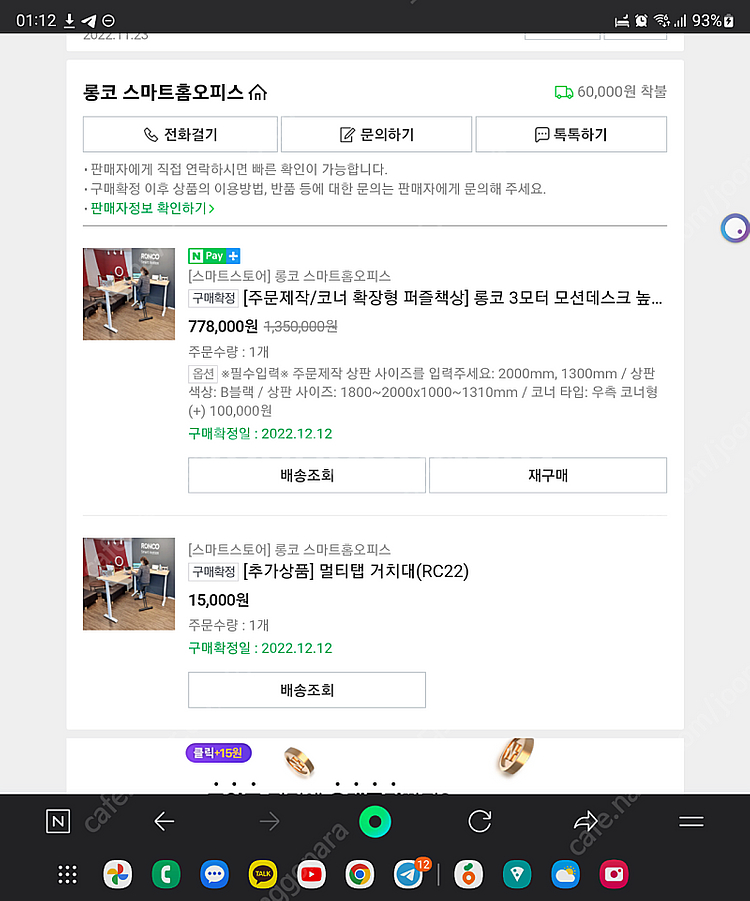The width and height of the screenshot is (750, 901).
Task: Tap the 15,000원 price text
Action: tap(219, 600)
